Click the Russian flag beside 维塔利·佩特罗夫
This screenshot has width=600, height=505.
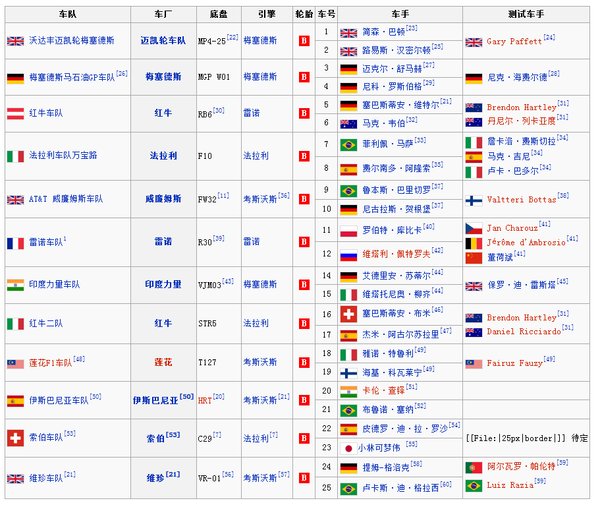coord(349,255)
